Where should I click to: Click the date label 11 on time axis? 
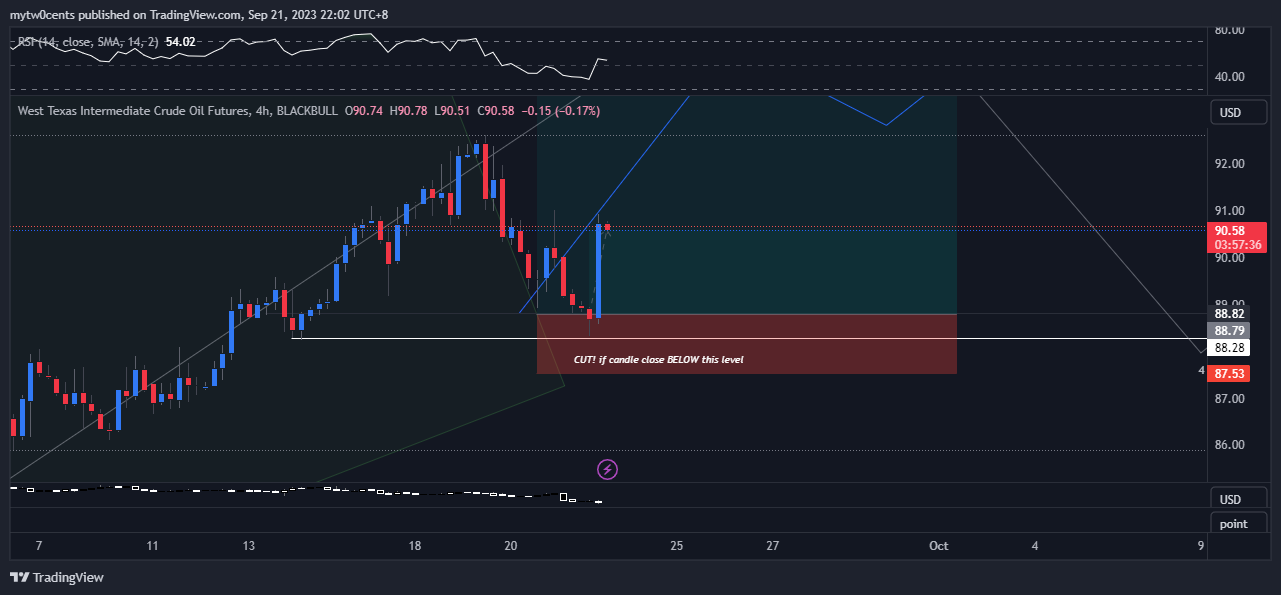(x=152, y=546)
